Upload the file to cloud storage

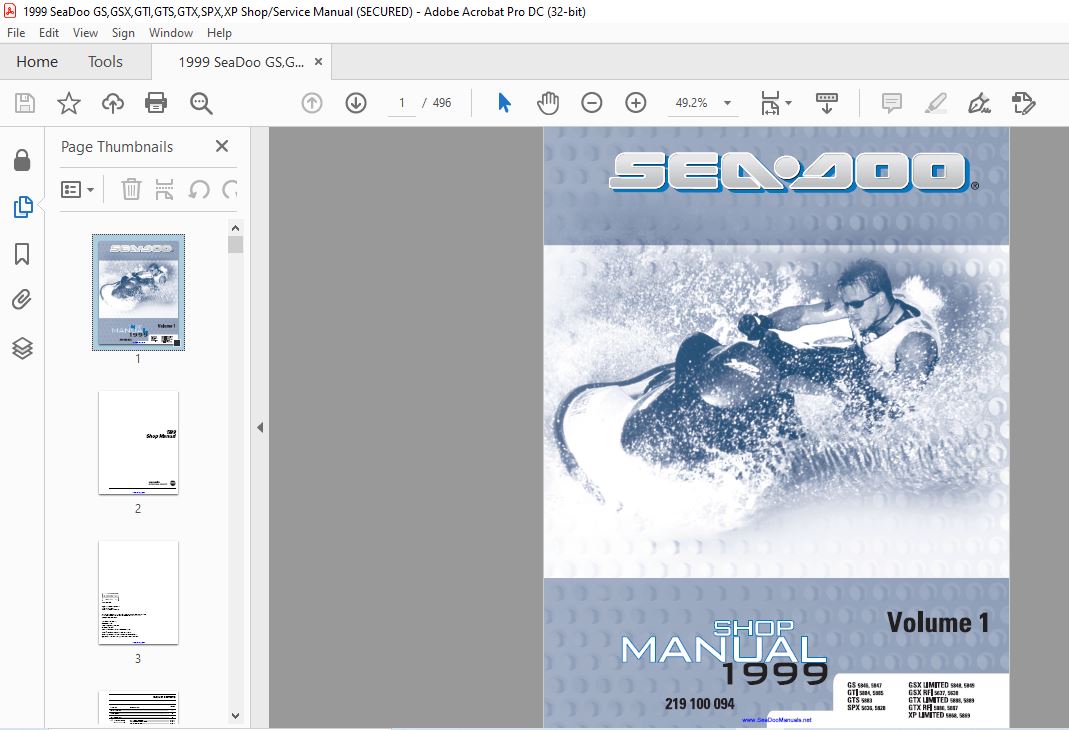(x=112, y=103)
